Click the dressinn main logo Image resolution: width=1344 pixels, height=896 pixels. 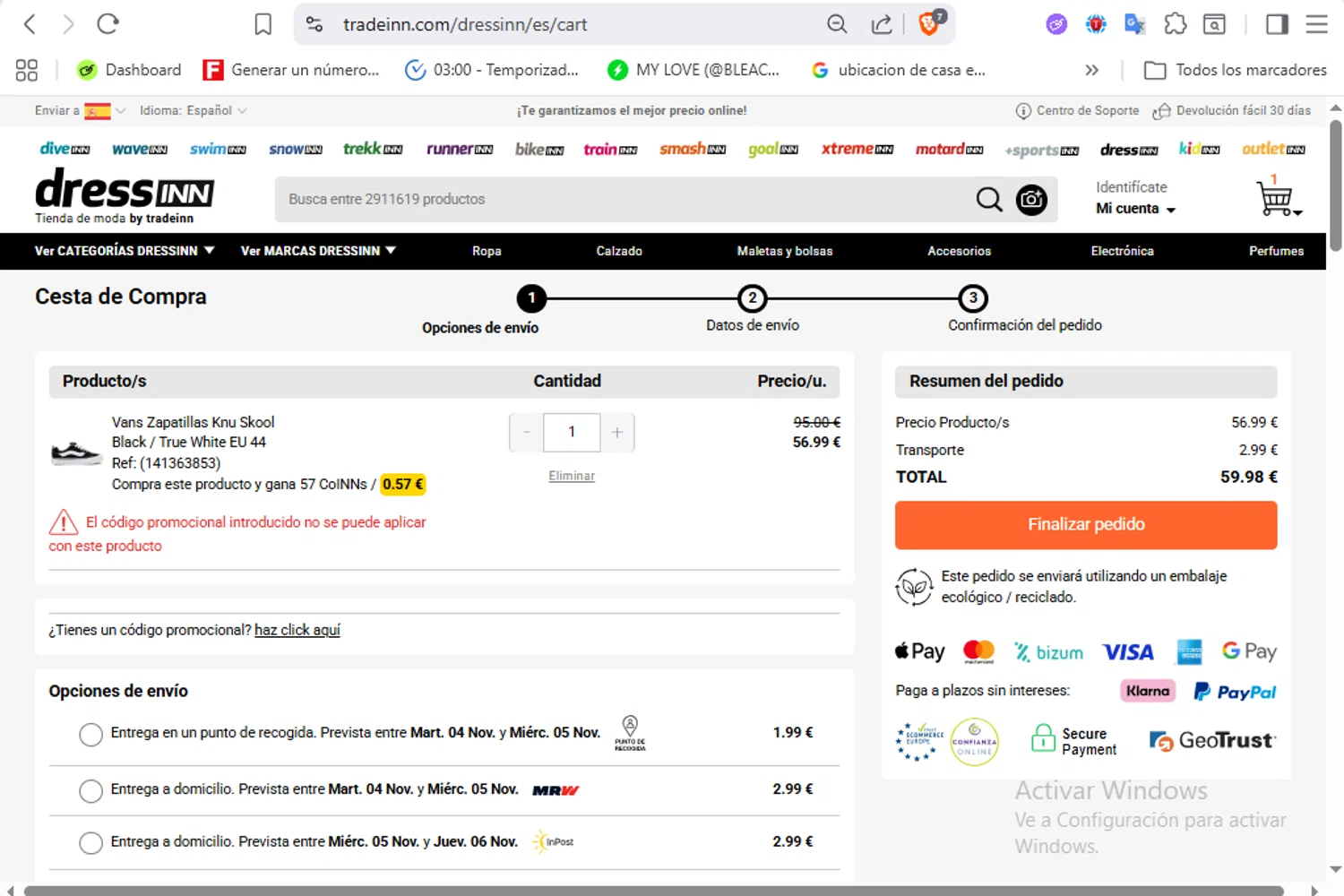pyautogui.click(x=125, y=195)
